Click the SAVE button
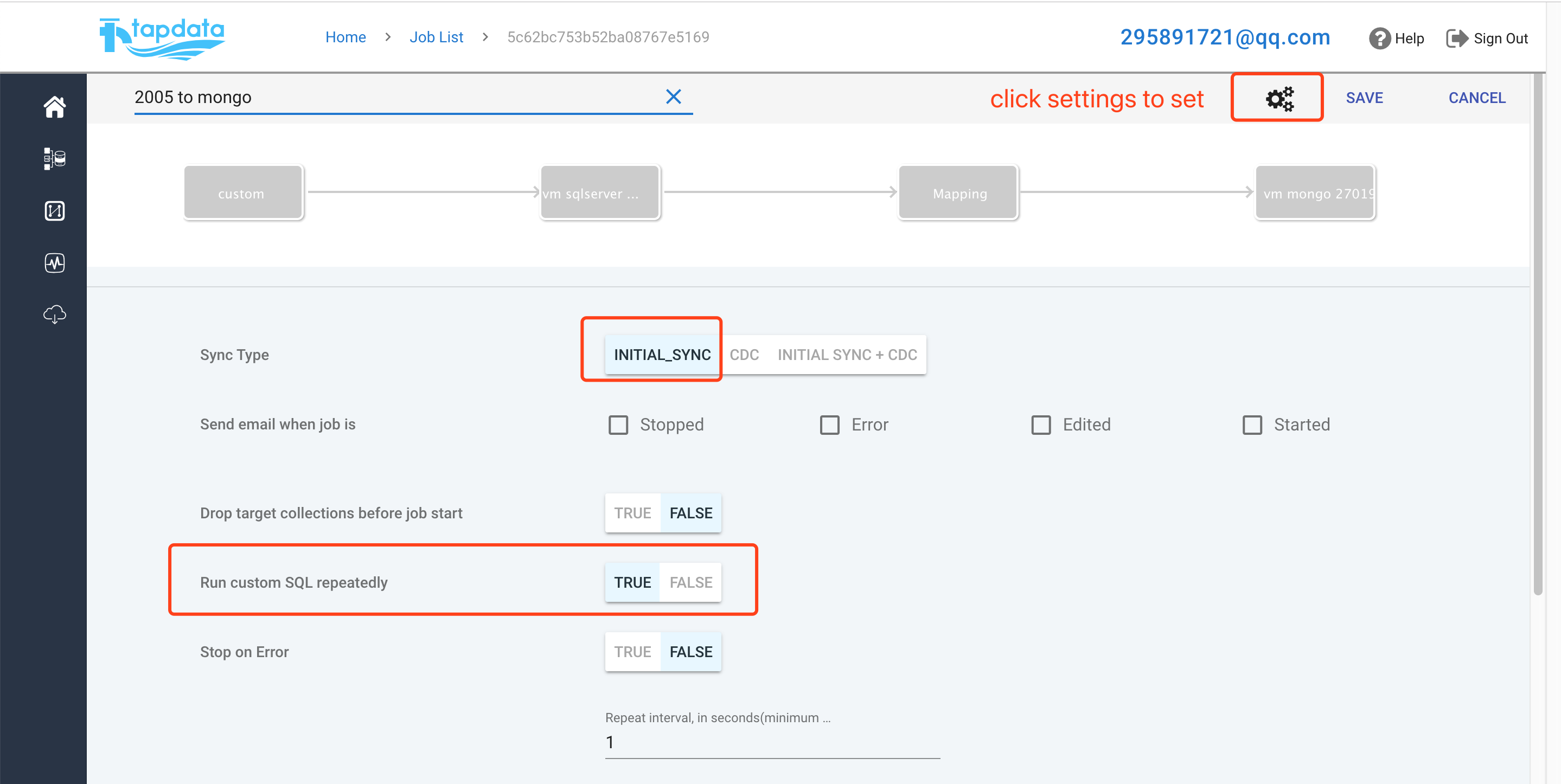Screen dimensions: 1561x784 (x=1364, y=98)
